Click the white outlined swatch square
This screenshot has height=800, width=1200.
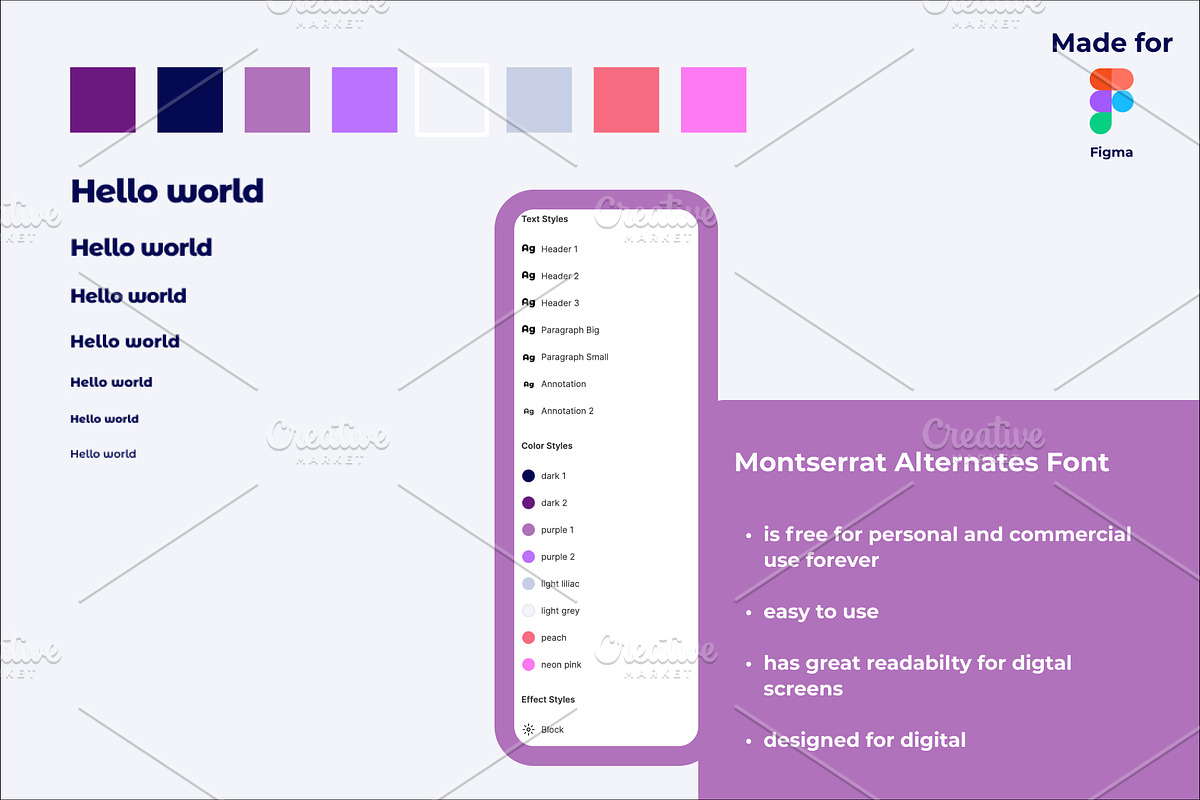coord(452,100)
